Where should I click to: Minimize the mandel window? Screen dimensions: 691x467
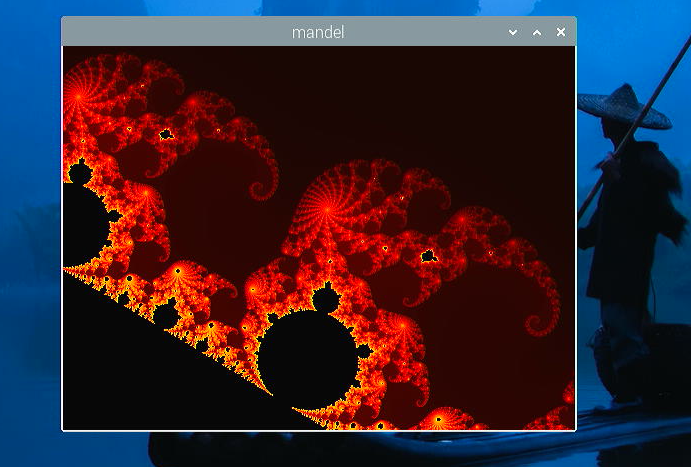(x=513, y=32)
